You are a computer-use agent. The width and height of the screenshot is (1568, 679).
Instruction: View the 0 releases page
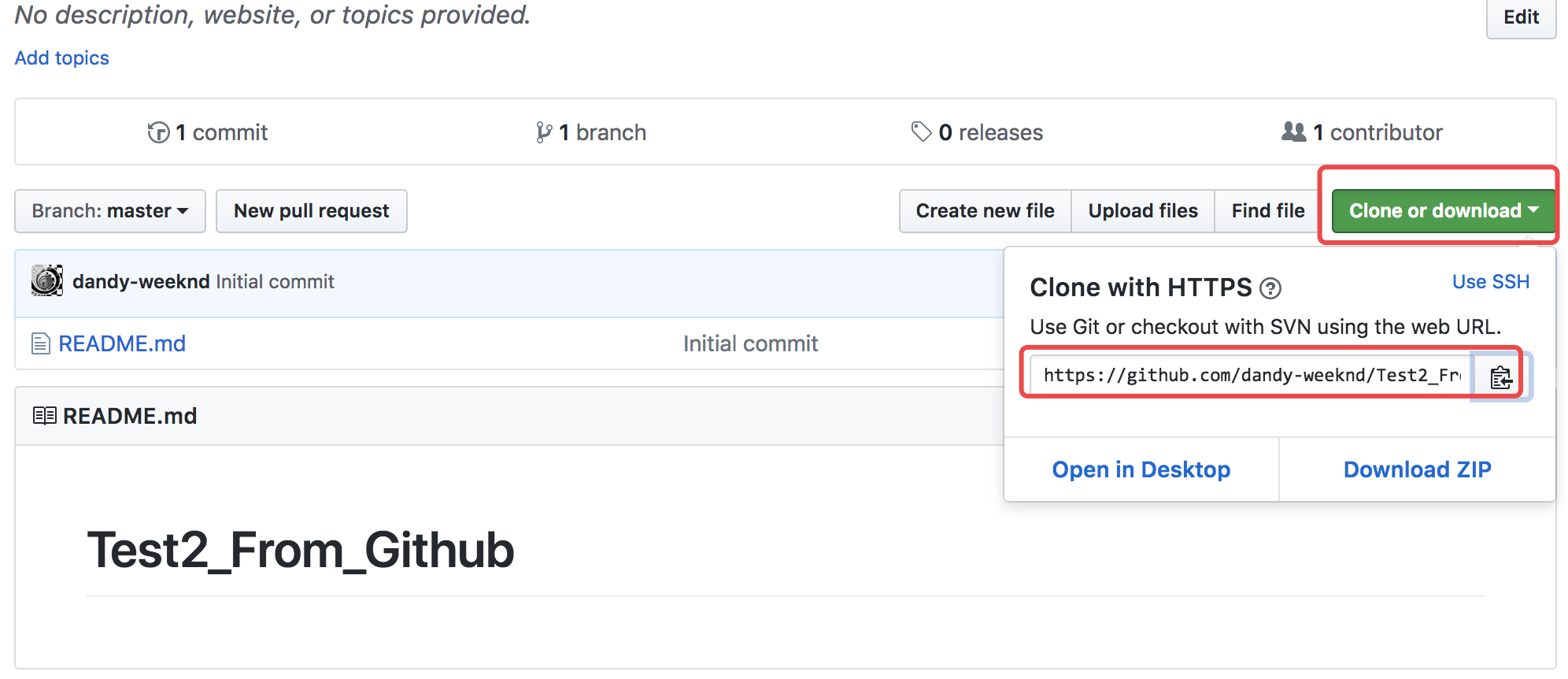tap(990, 132)
